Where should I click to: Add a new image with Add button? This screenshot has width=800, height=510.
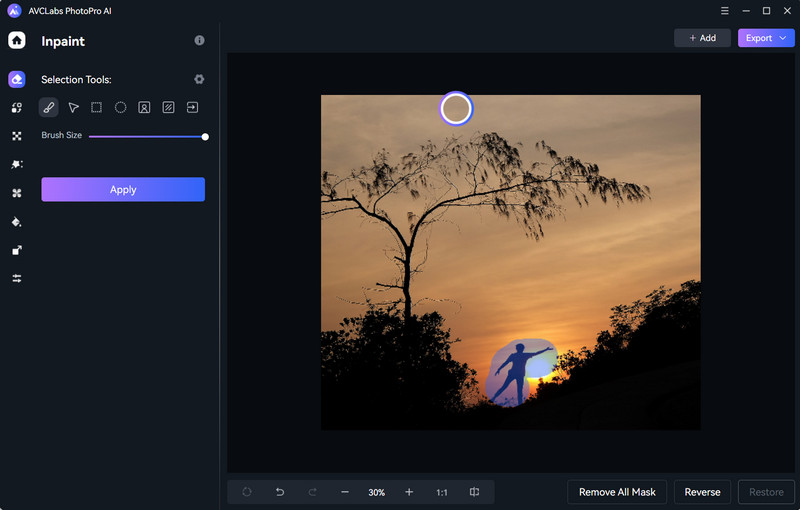tap(703, 38)
